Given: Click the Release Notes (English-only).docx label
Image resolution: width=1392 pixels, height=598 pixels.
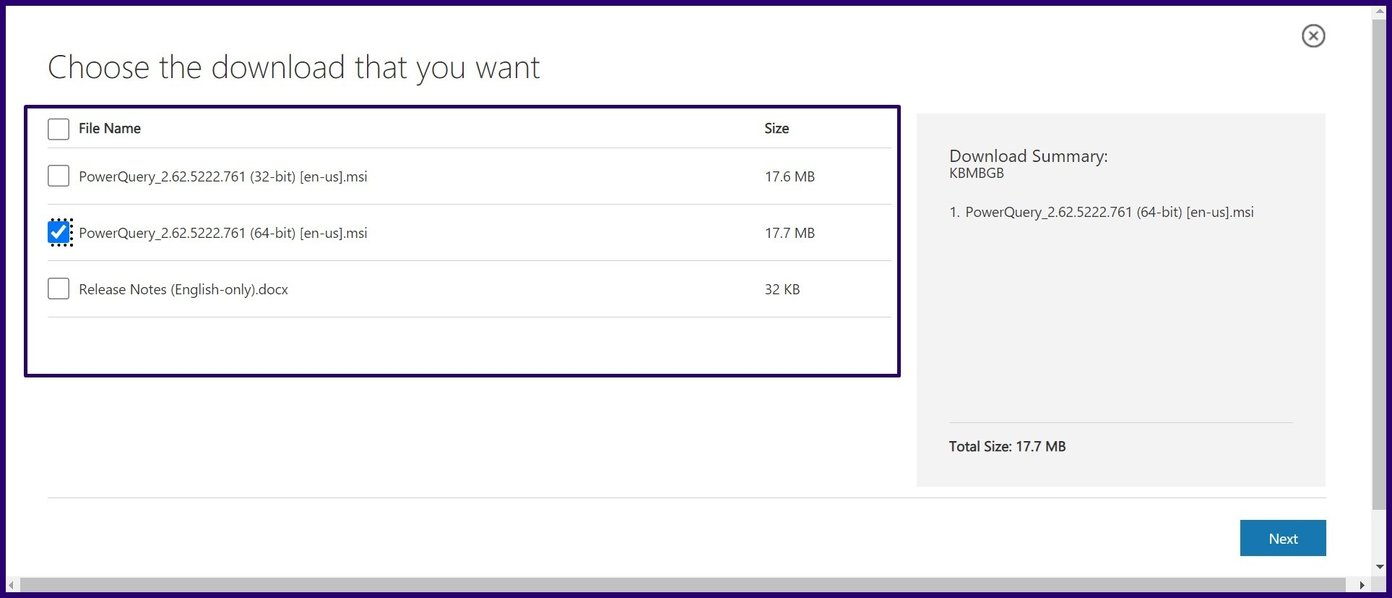Looking at the screenshot, I should click(x=183, y=290).
